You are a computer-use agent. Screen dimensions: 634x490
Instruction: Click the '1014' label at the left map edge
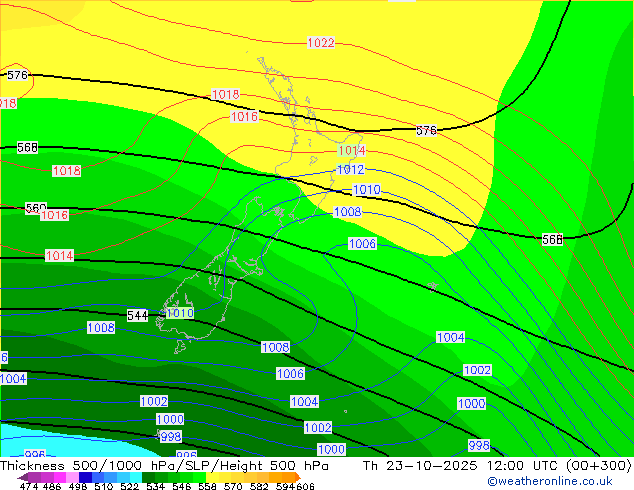pos(59,256)
